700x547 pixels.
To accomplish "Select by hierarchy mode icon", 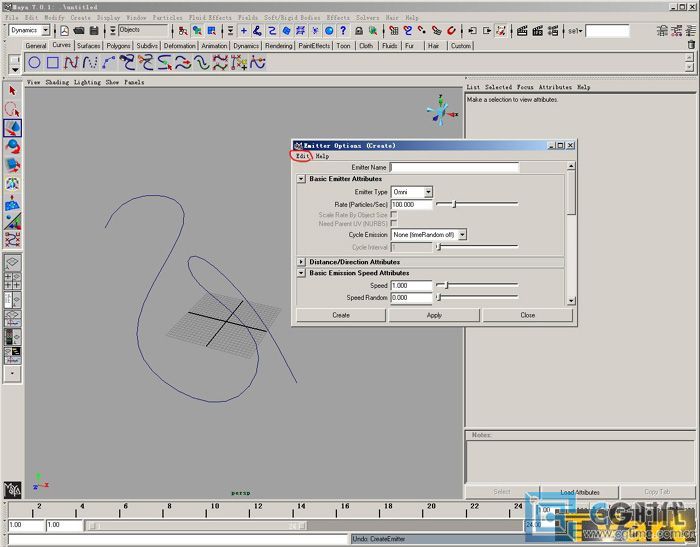I will pos(183,30).
